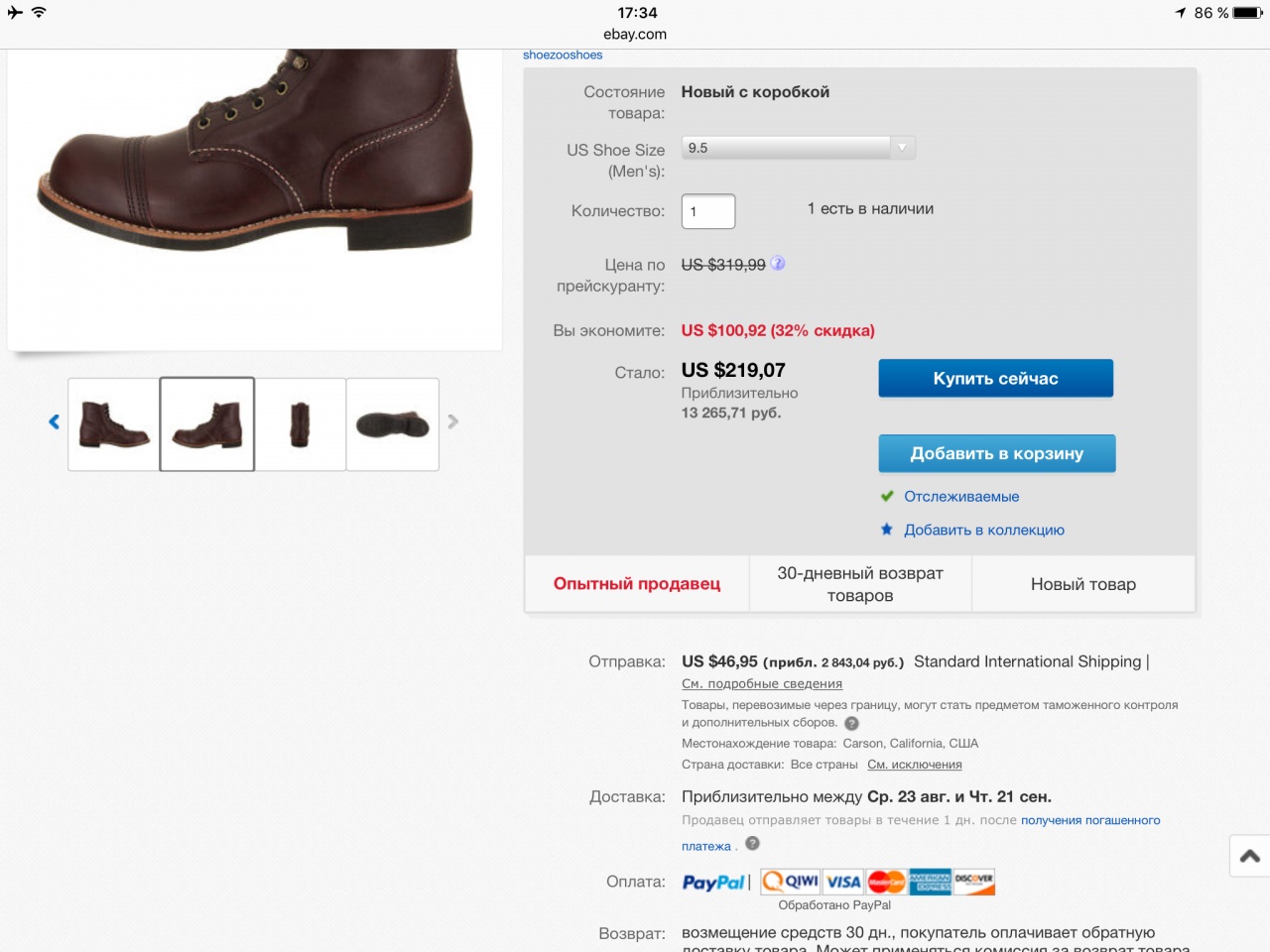Click the blue star collection icon
This screenshot has width=1270, height=952.
(x=887, y=530)
